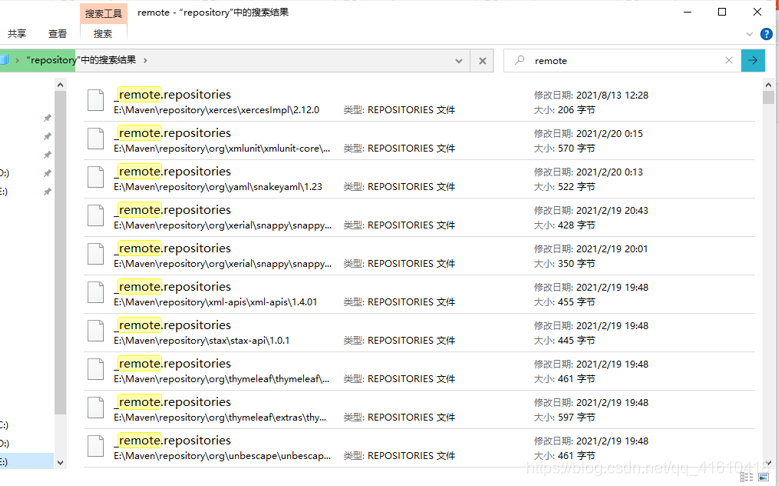Select the file icon of the thymeleaf 461-byte entry
779x486 pixels.
[x=95, y=369]
